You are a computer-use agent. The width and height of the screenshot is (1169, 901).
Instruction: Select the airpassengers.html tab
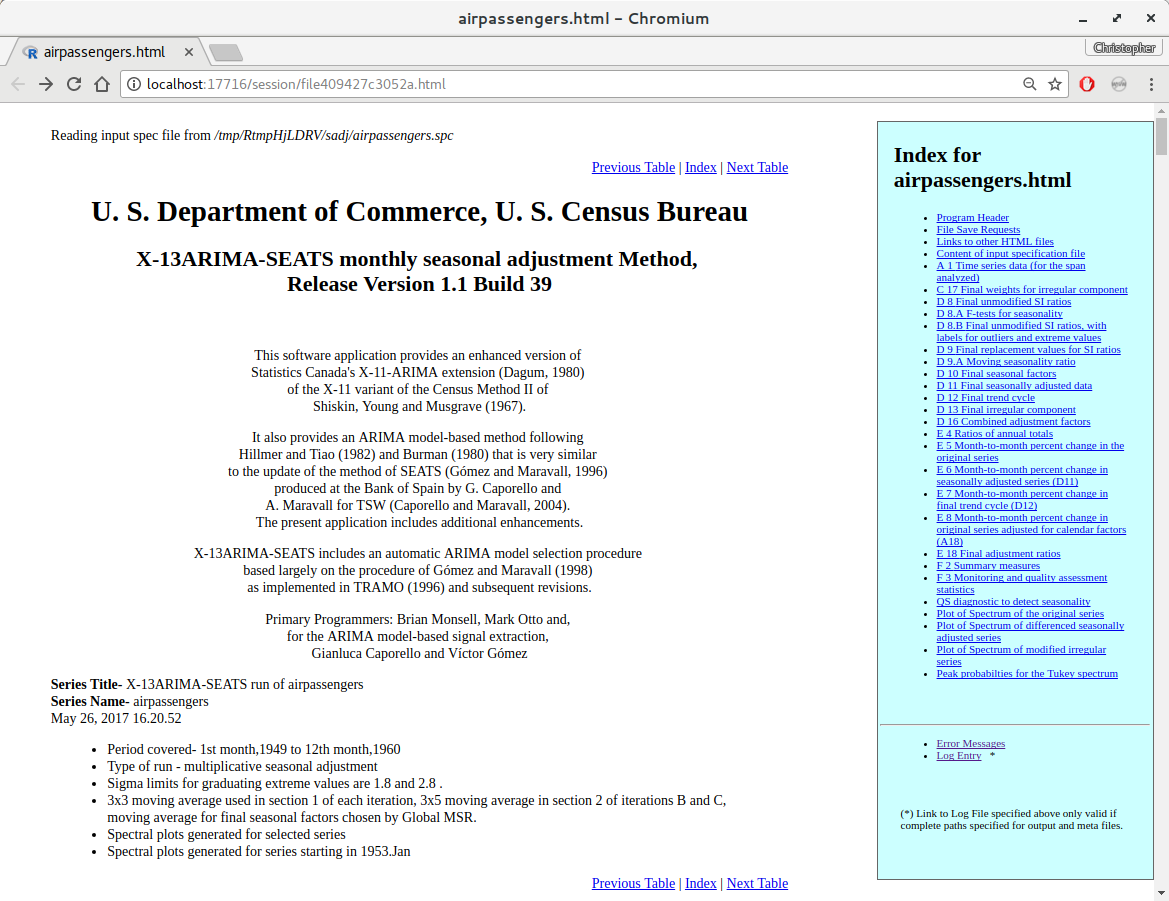(x=104, y=52)
